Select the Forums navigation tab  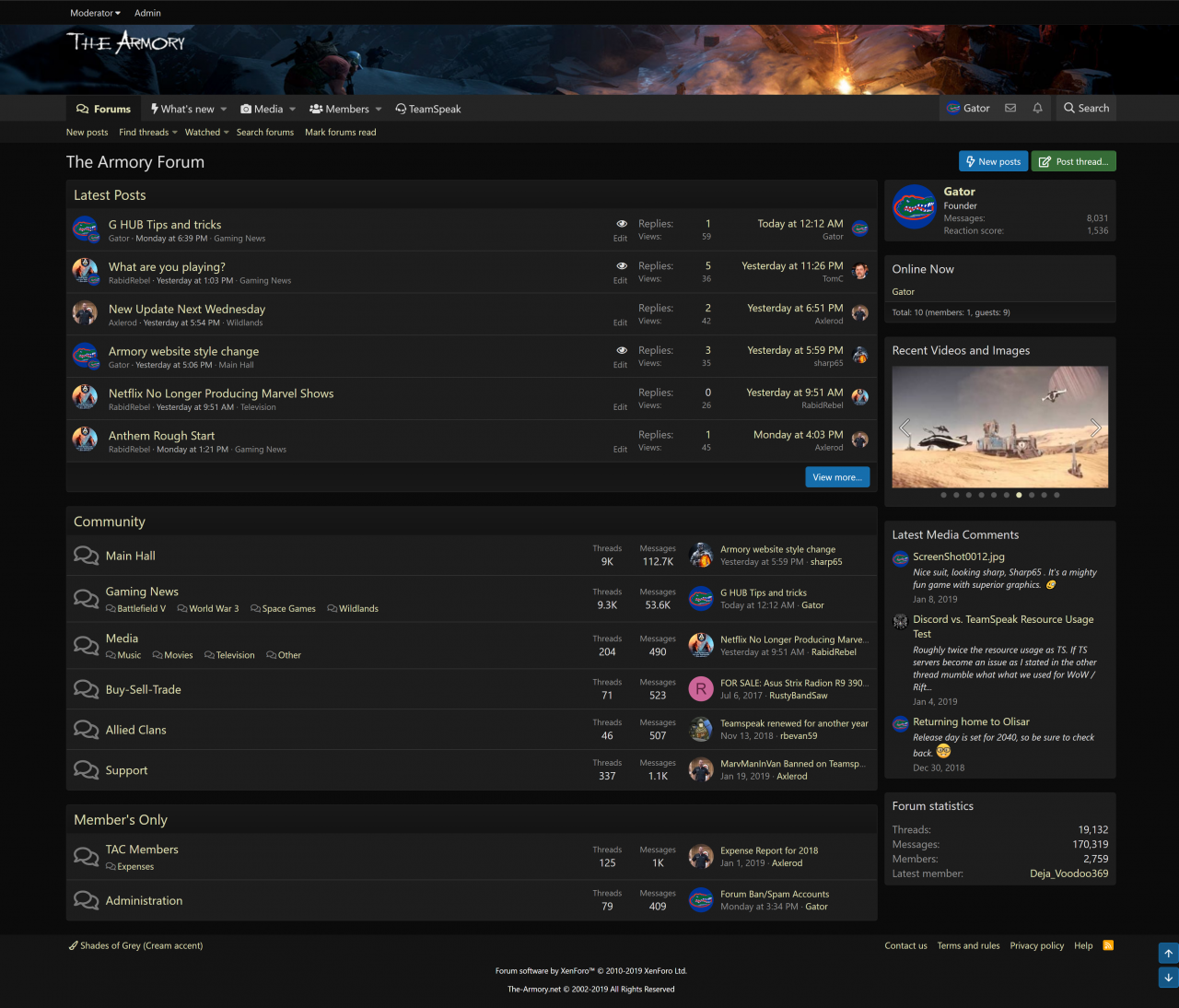tap(103, 109)
